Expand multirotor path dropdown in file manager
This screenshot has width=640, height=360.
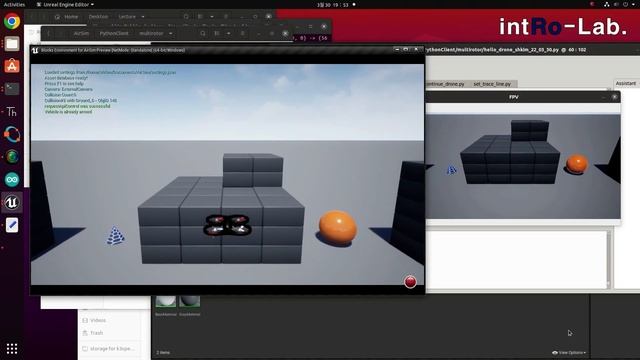(x=171, y=33)
